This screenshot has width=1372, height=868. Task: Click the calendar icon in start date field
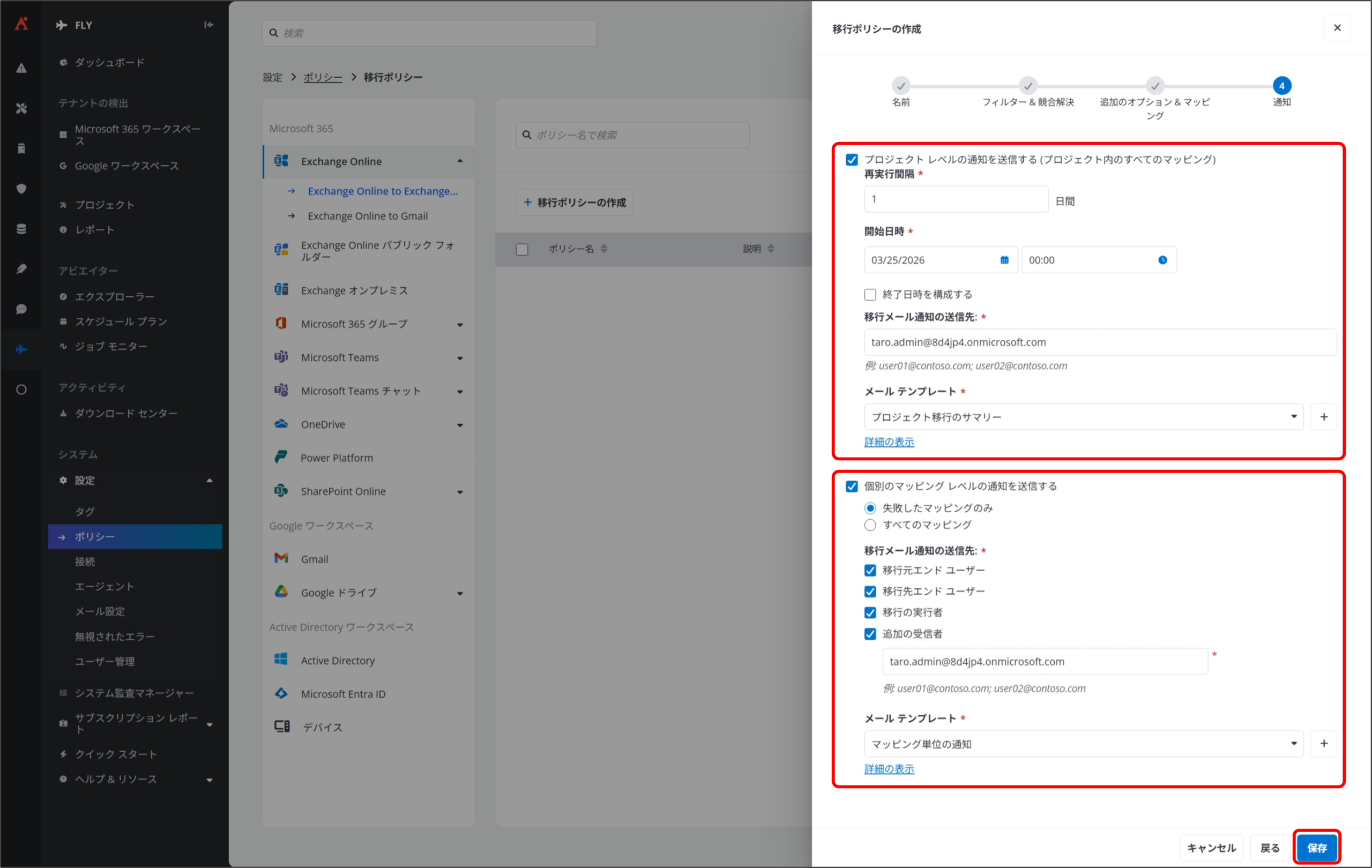tap(1004, 260)
